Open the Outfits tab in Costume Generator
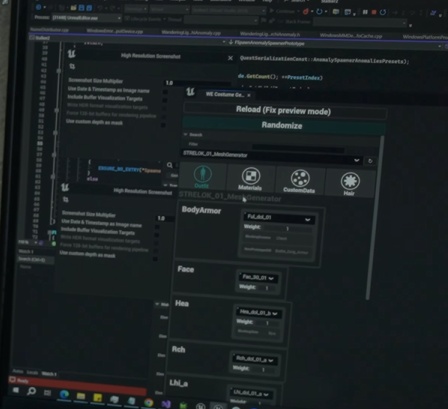 (x=202, y=176)
